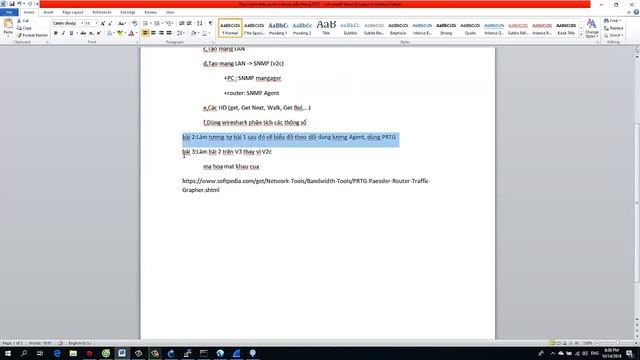Open Windows Start menu

click(7, 353)
